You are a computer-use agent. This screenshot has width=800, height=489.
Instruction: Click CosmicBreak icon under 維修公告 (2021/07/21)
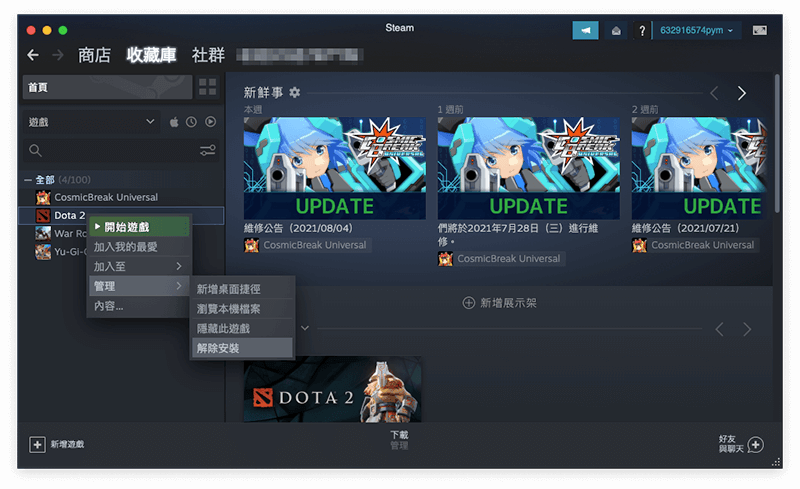pos(639,246)
